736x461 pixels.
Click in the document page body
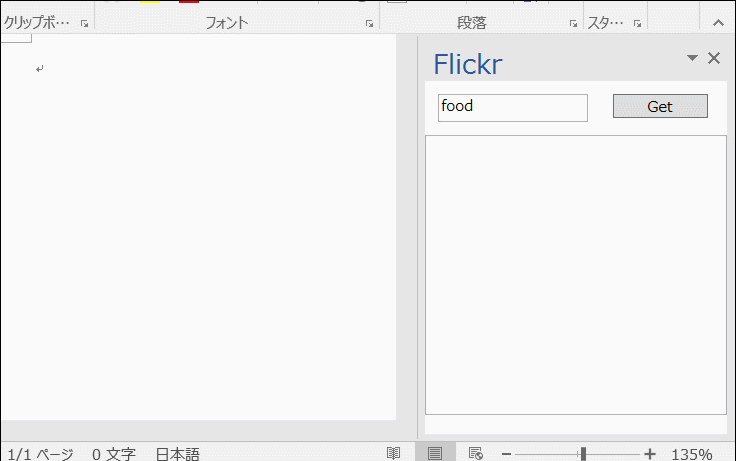point(198,225)
